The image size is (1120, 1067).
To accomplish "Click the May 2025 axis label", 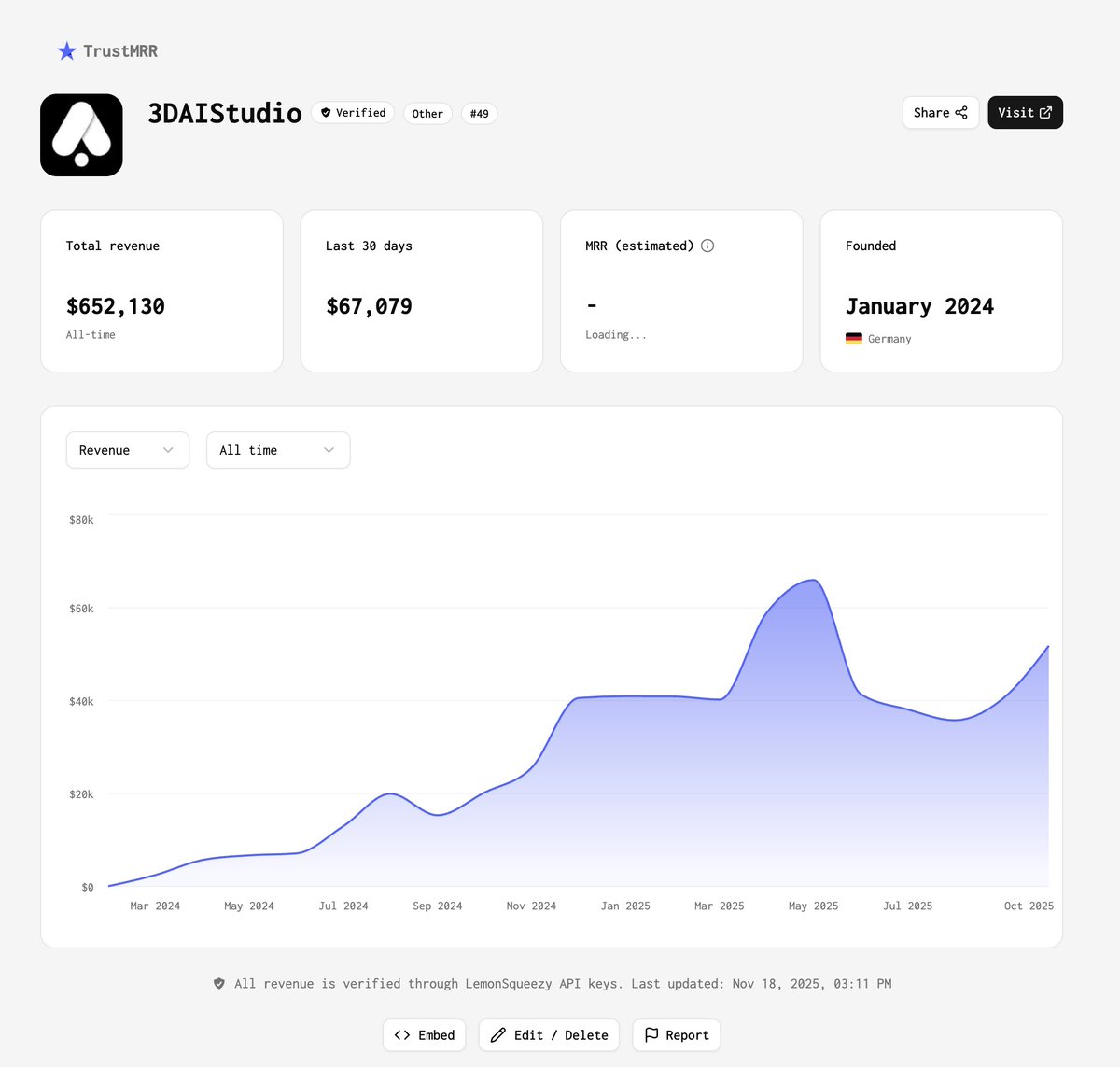I will pos(813,906).
